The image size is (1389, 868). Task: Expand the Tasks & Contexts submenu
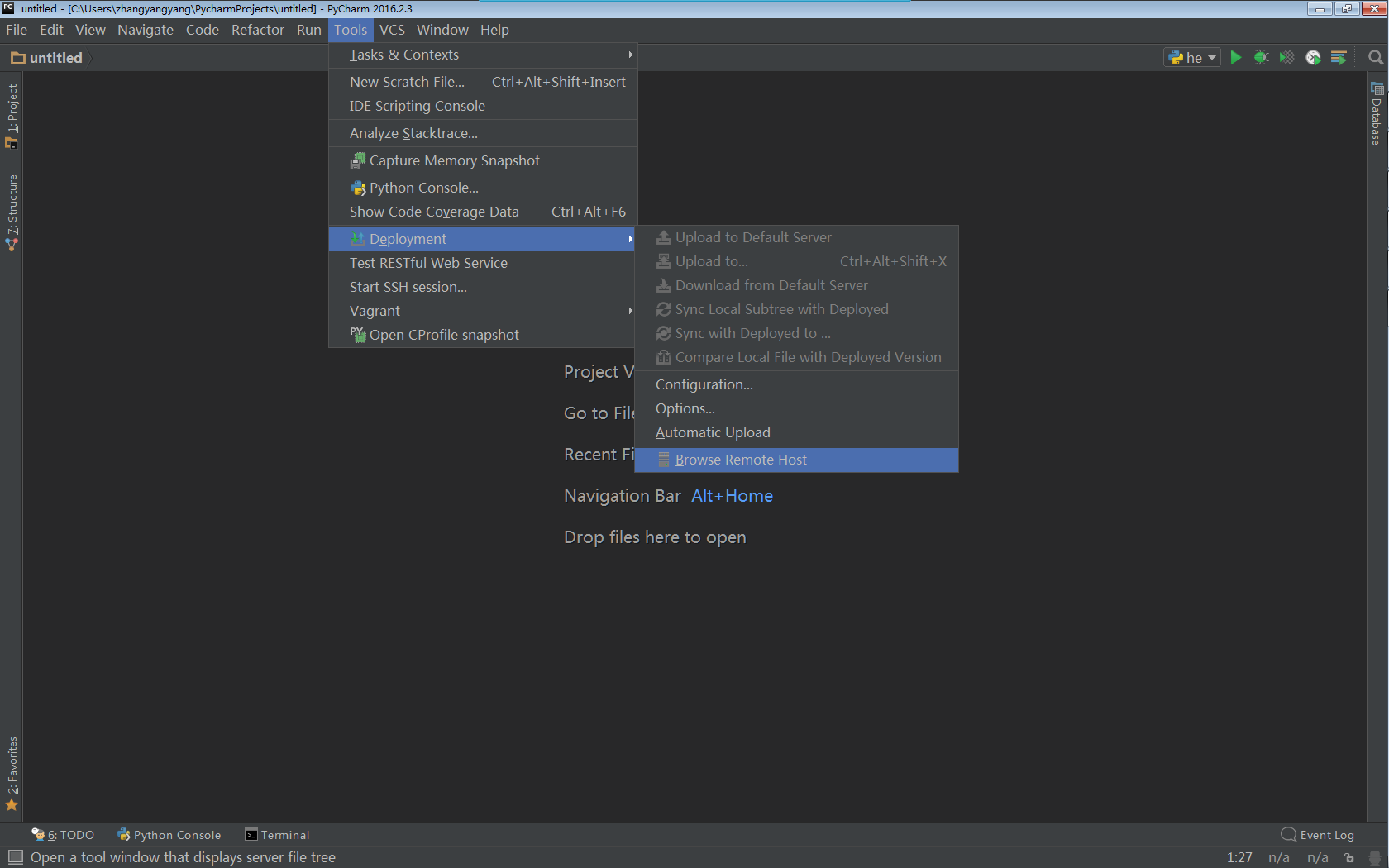483,55
